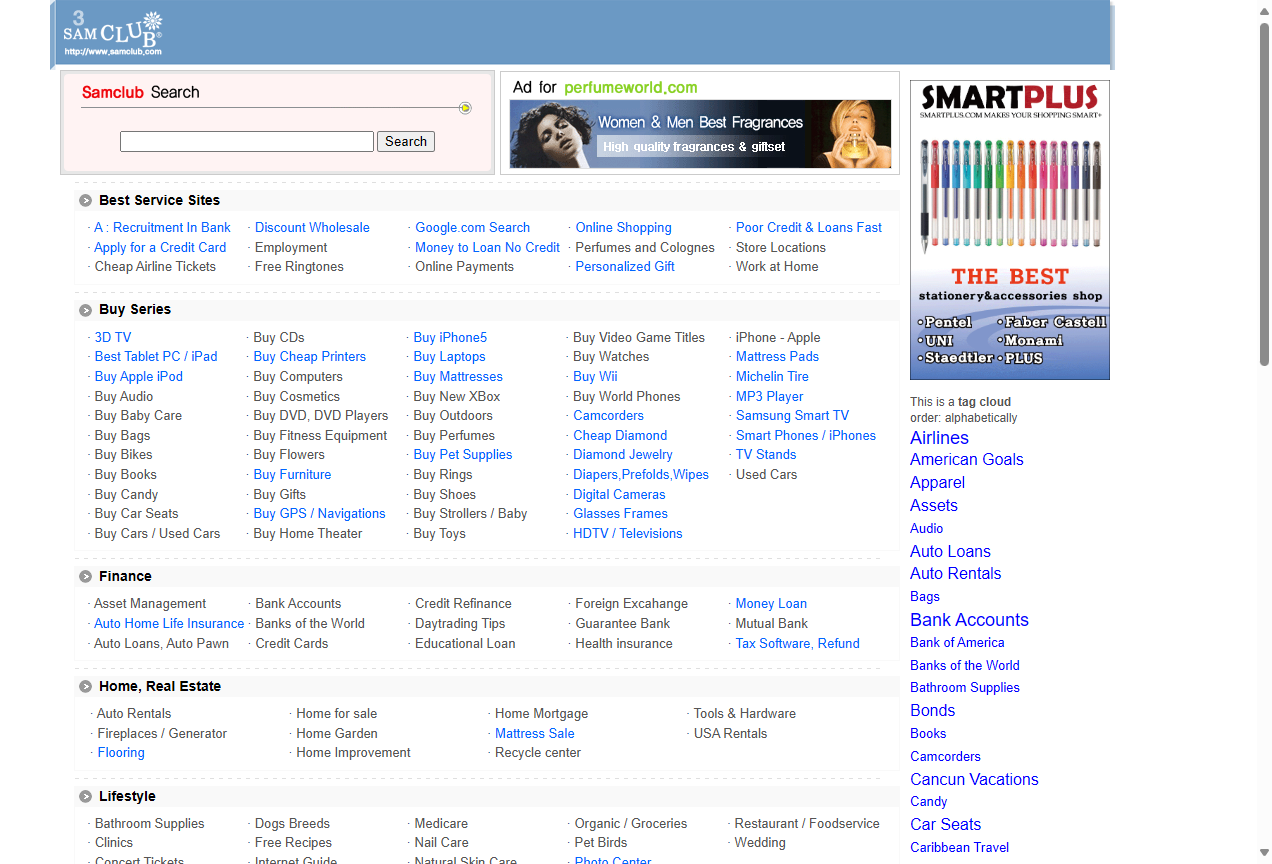The image size is (1272, 864).
Task: Click the Buy Series section bullet icon
Action: 86,310
